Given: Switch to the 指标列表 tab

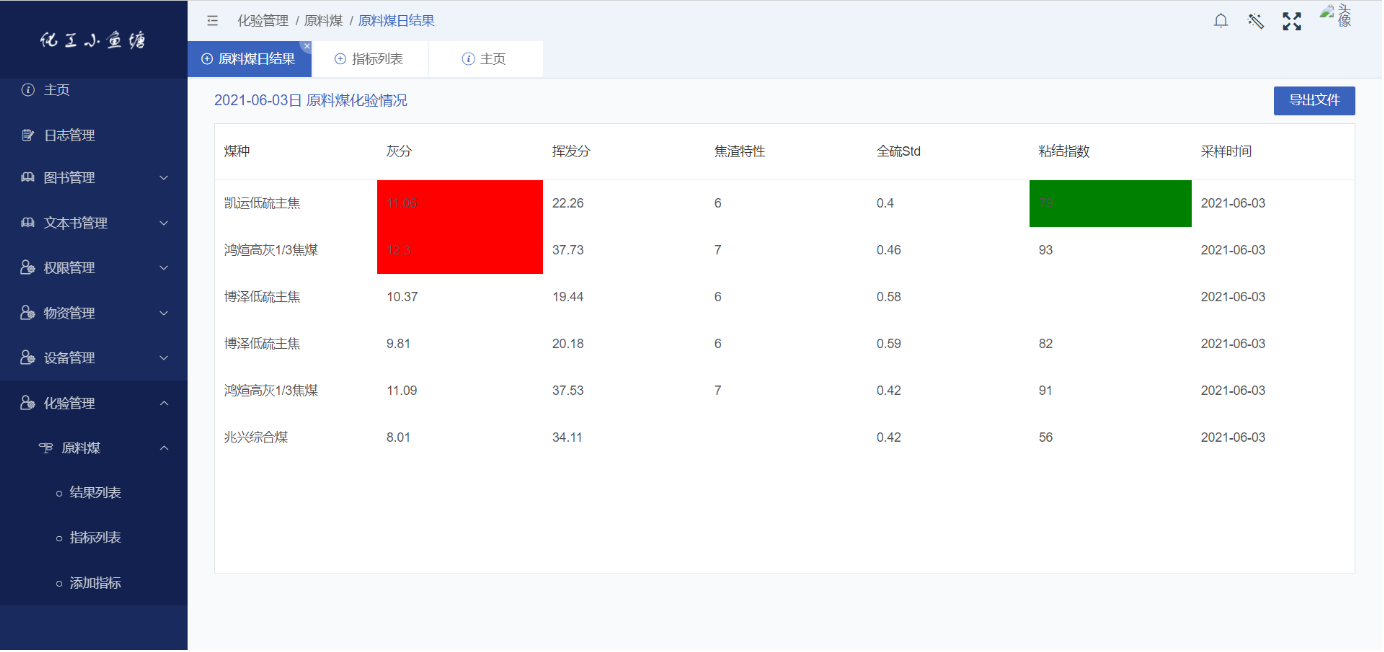Looking at the screenshot, I should (369, 59).
